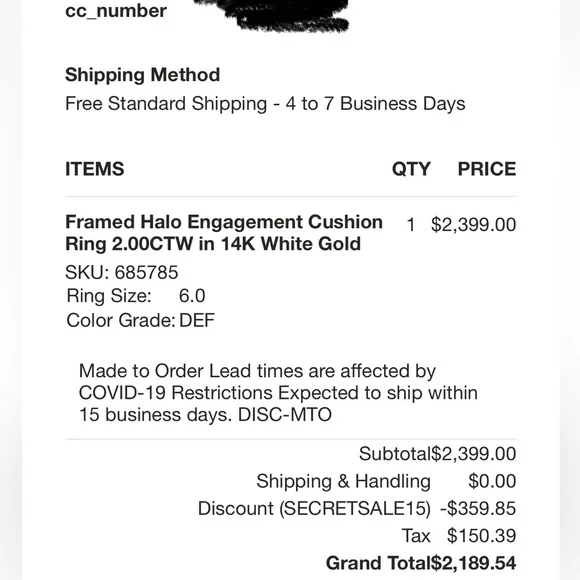
Task: Click the Color Grade DEF value
Action: [x=197, y=320]
